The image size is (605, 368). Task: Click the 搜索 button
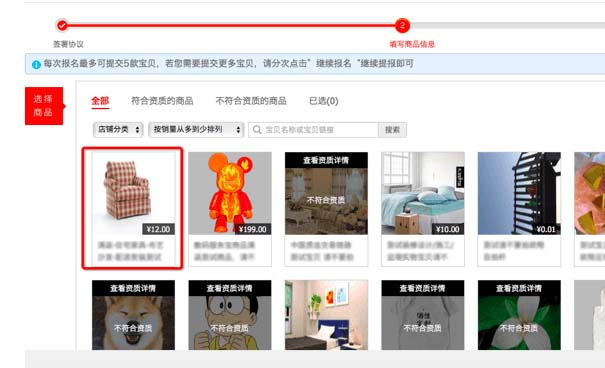coord(392,130)
